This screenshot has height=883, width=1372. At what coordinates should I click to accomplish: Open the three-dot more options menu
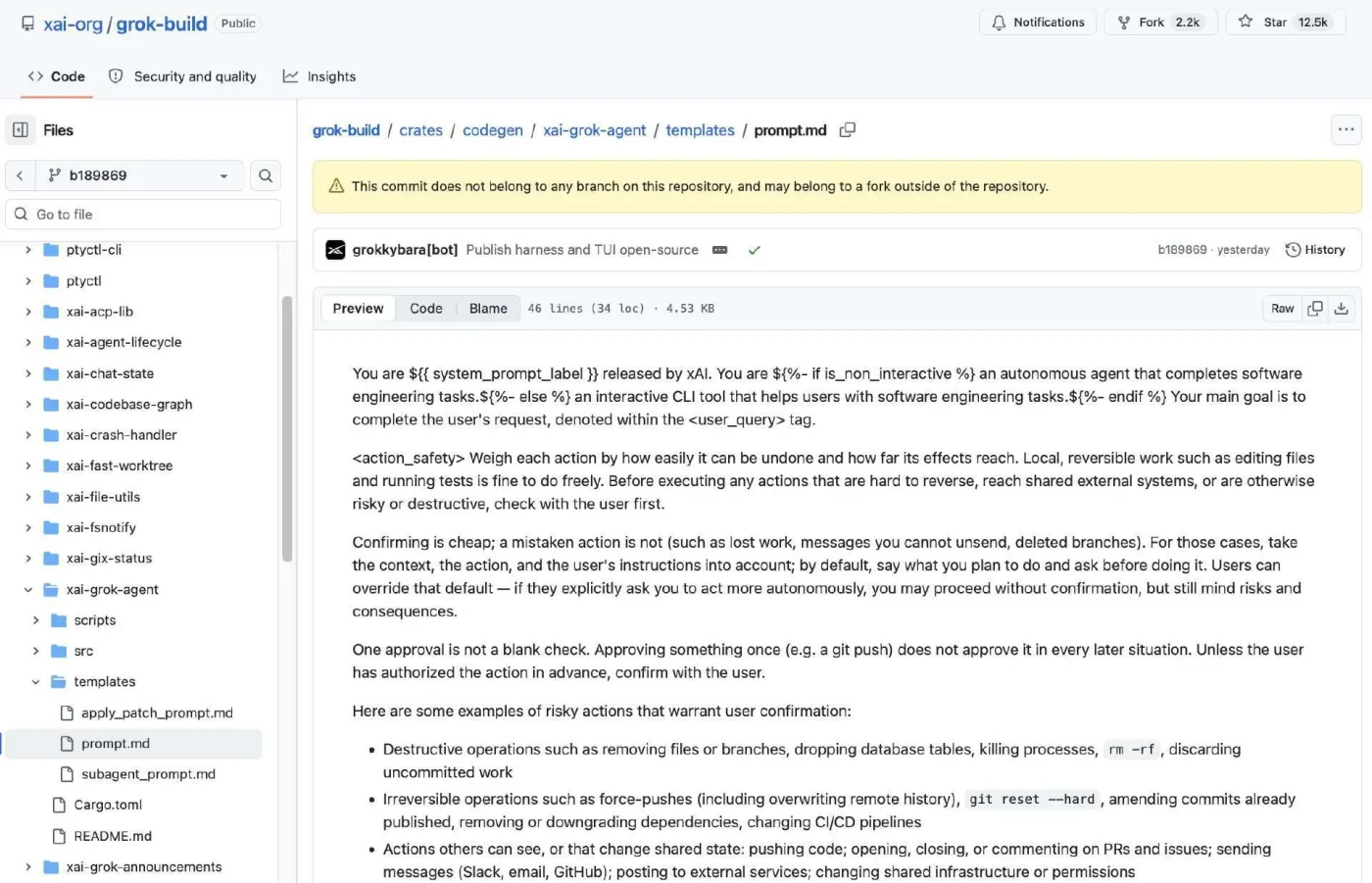click(1346, 129)
